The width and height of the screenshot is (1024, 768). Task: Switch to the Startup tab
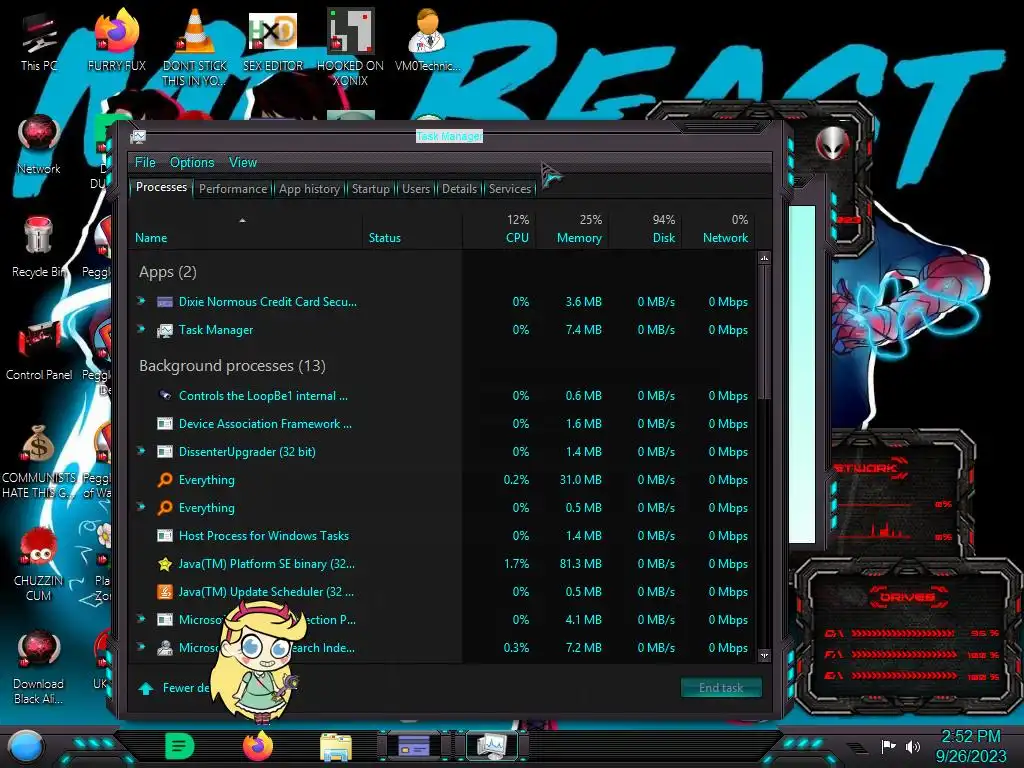(371, 189)
